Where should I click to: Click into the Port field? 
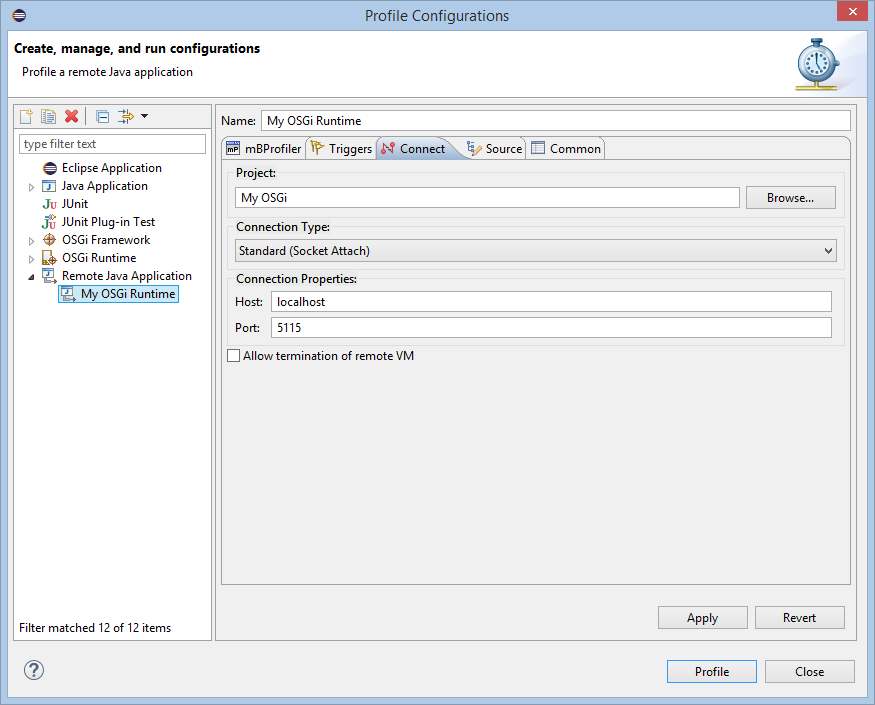[x=551, y=328]
